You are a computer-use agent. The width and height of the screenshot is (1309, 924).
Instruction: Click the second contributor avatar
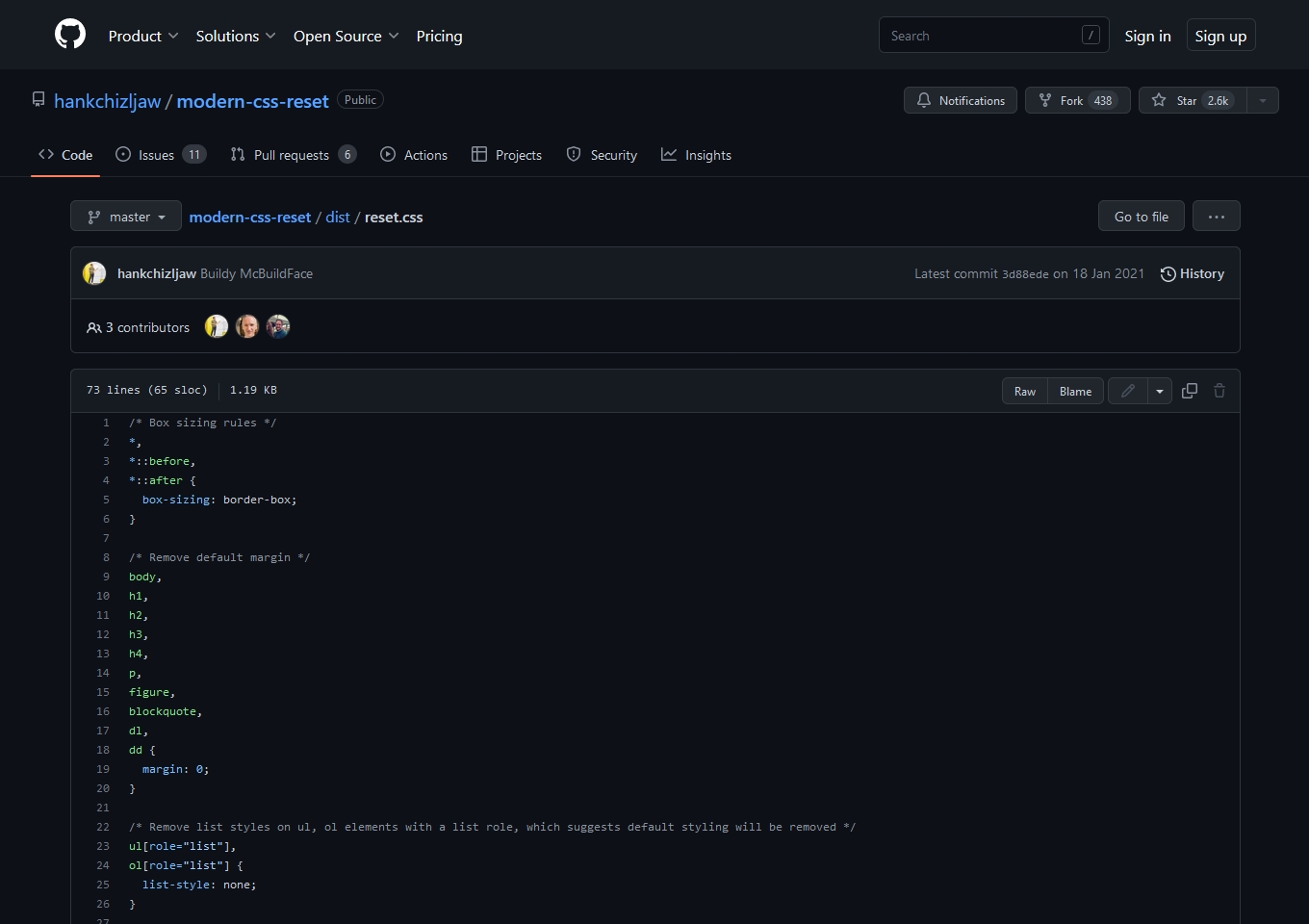pyautogui.click(x=247, y=326)
